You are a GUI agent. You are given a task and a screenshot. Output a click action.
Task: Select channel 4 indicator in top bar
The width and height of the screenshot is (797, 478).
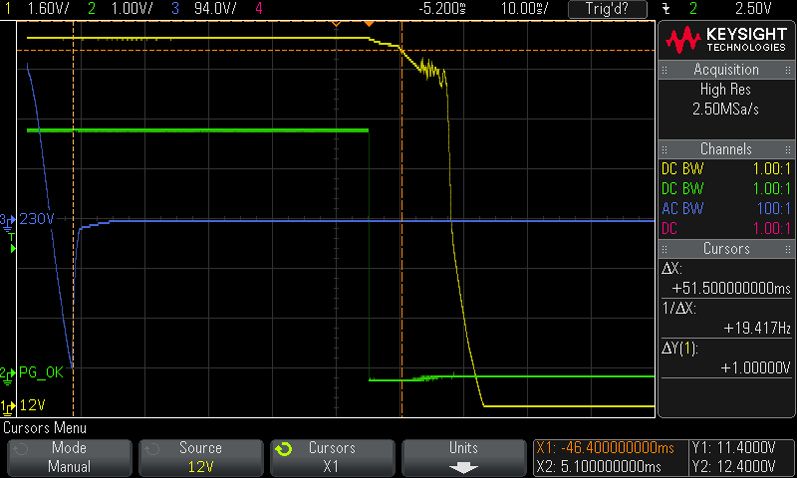(259, 8)
